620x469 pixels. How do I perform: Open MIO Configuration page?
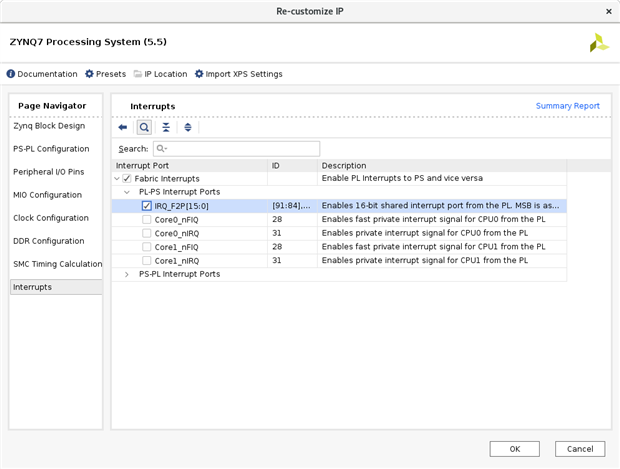coord(47,195)
